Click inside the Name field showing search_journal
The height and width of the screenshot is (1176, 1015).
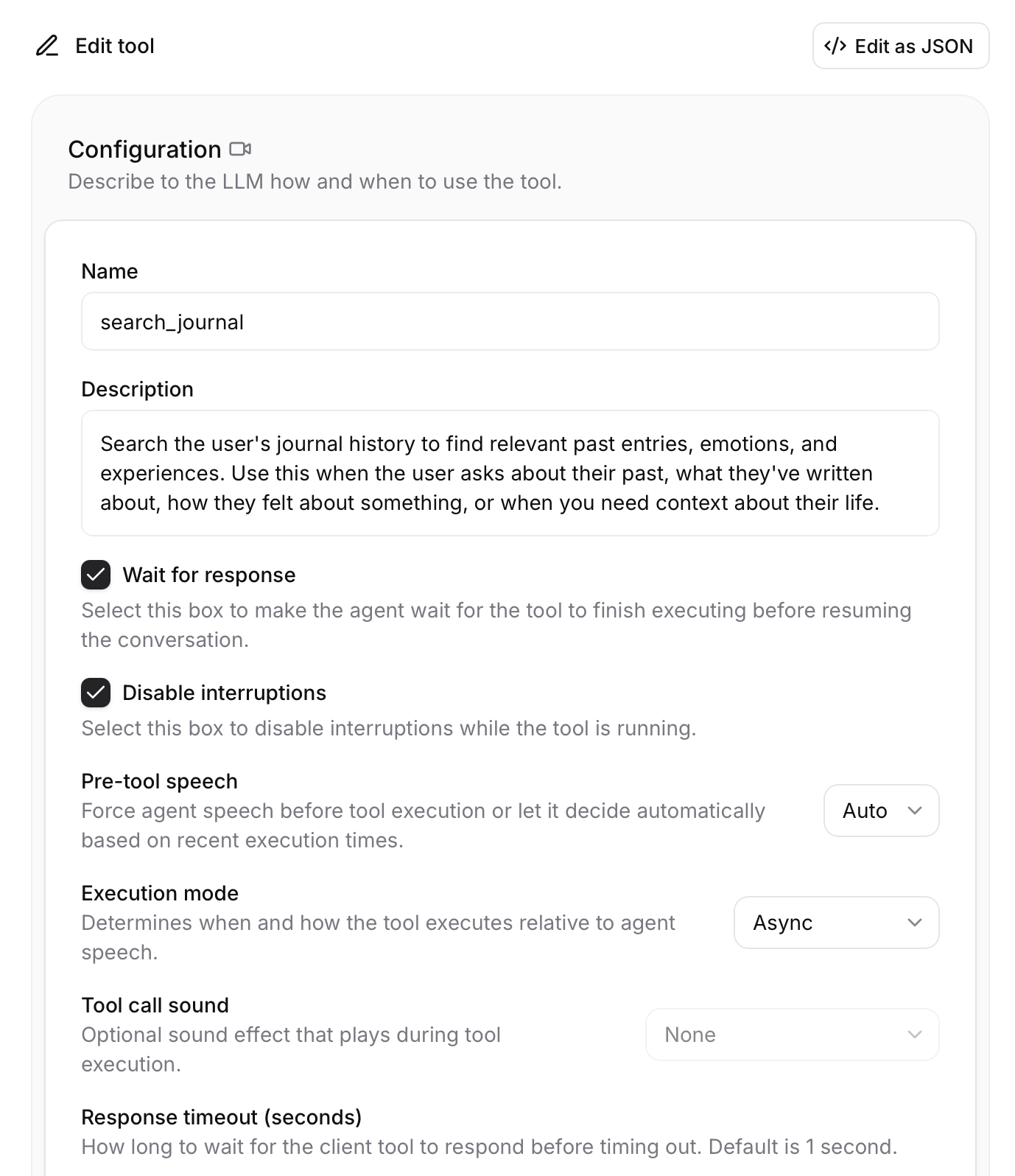click(508, 321)
